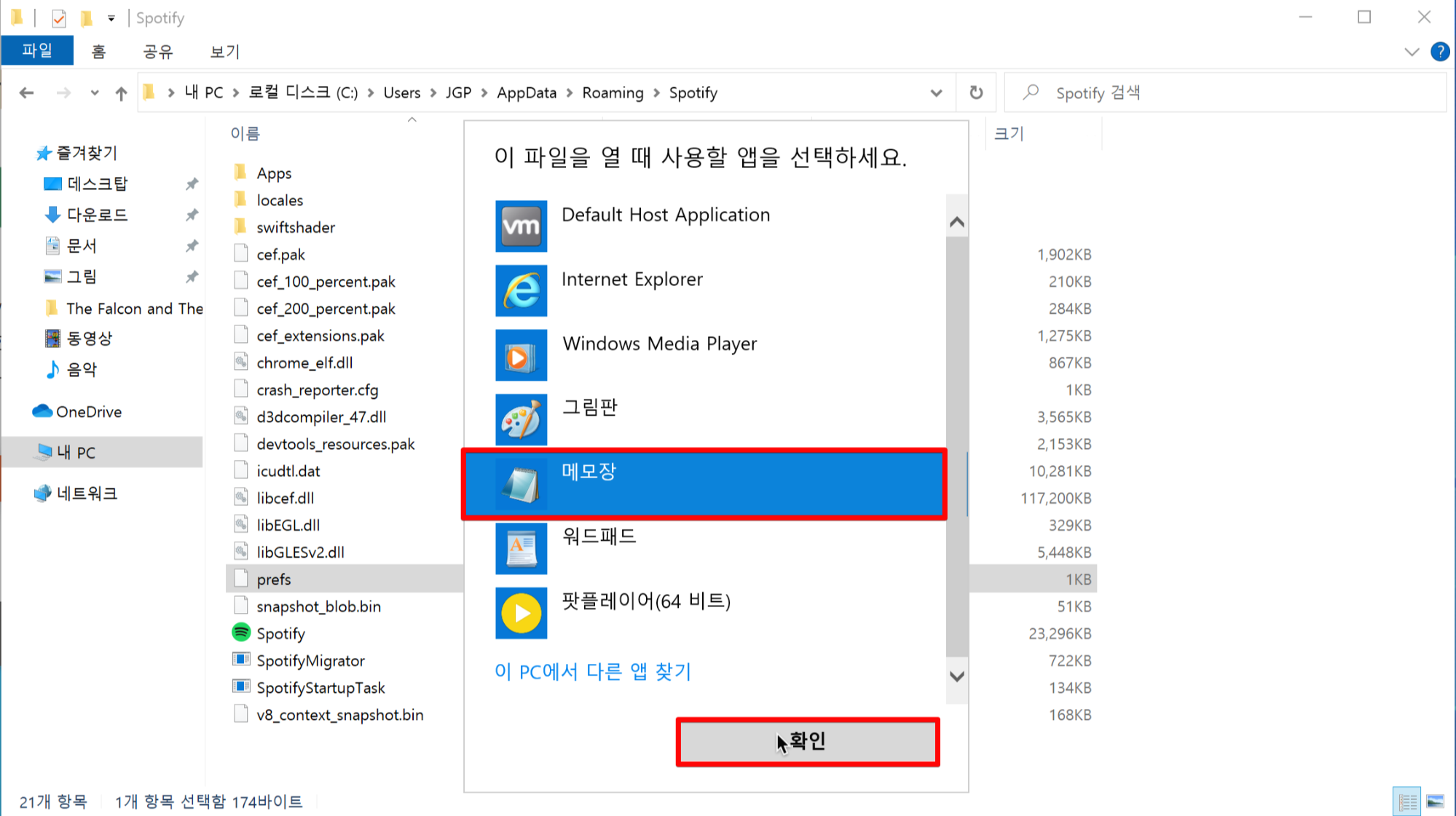Switch to large thumbnails view in status bar
Image resolution: width=1456 pixels, height=816 pixels.
tap(1435, 801)
